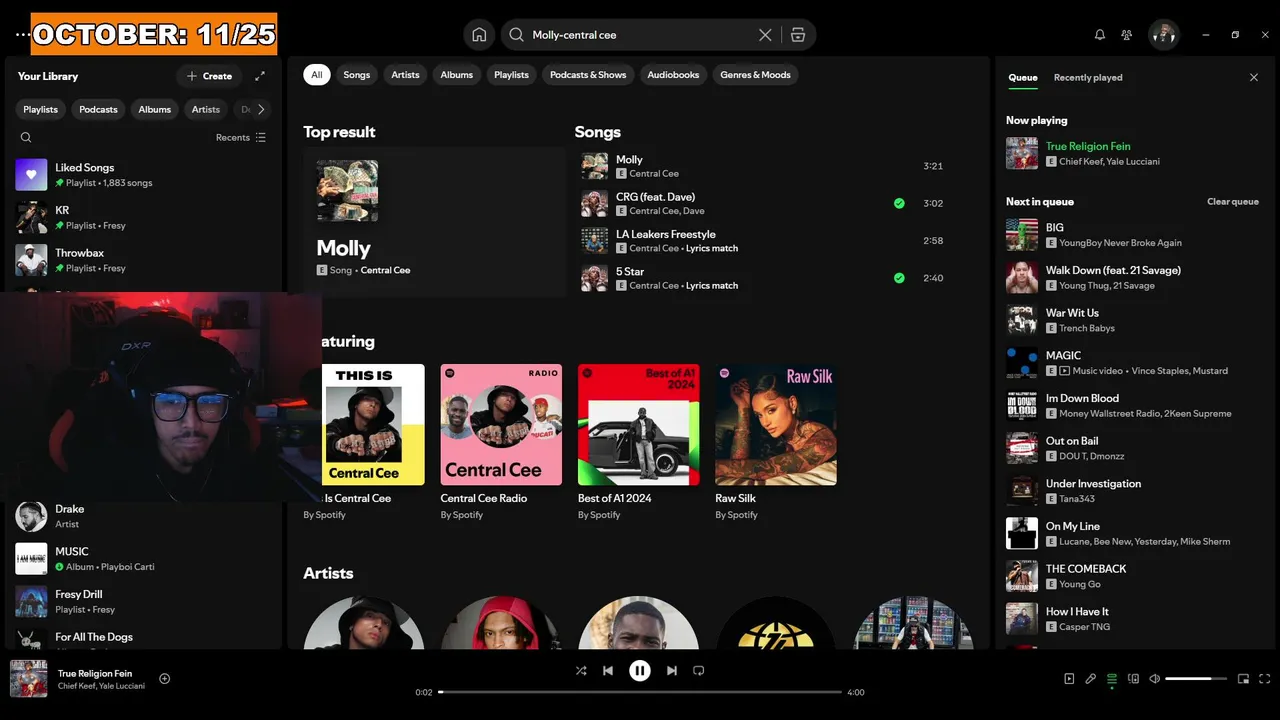This screenshot has height=720, width=1280.
Task: Open the three-dots app menu
Action: (x=22, y=35)
